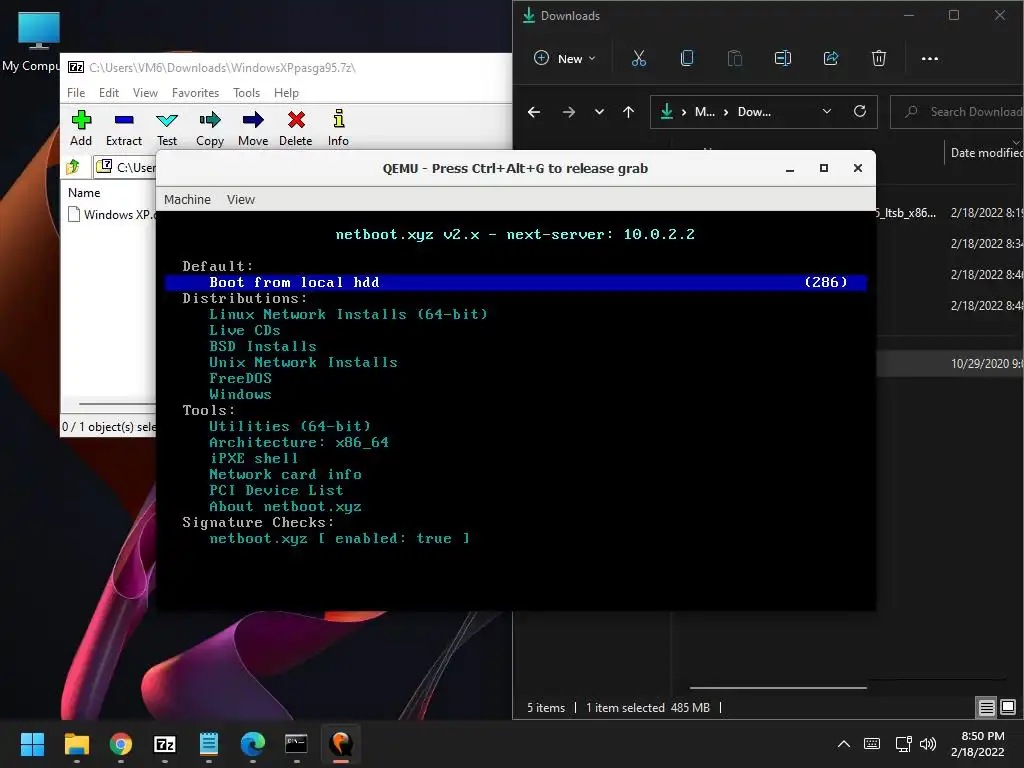This screenshot has width=1024, height=768.
Task: Click the Move icon in 7-Zip
Action: point(253,128)
